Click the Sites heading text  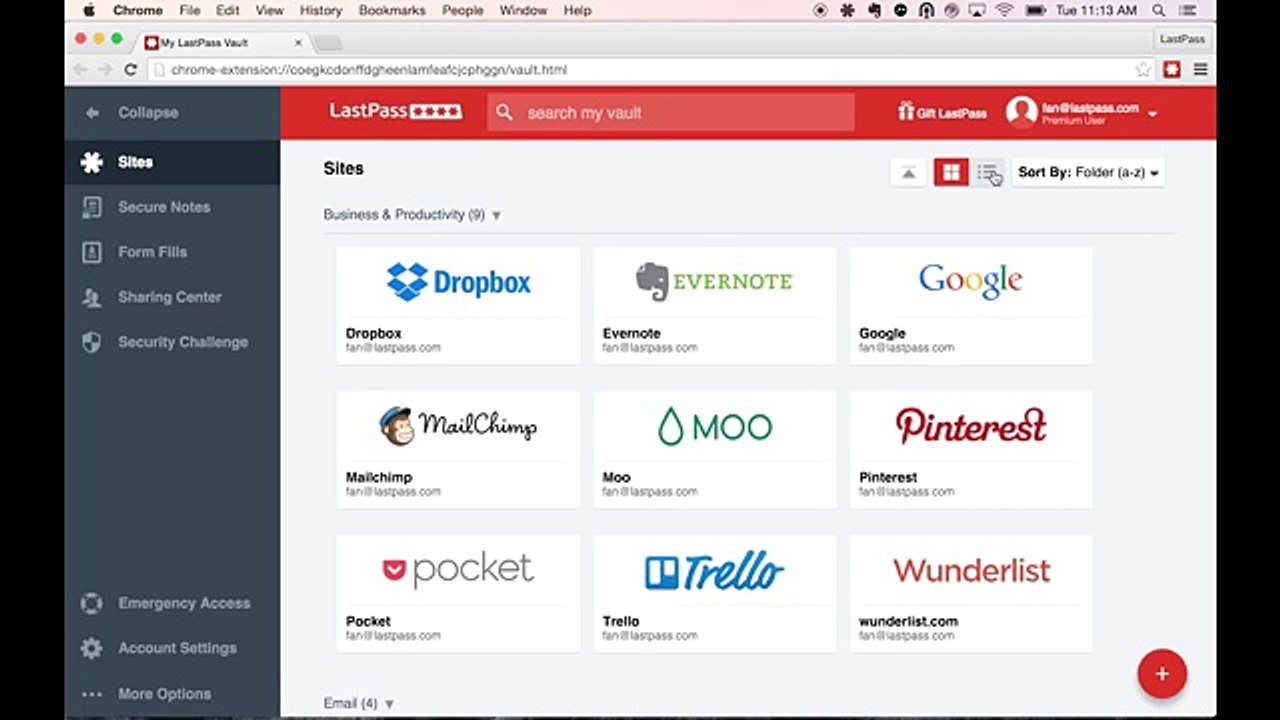[x=343, y=169]
